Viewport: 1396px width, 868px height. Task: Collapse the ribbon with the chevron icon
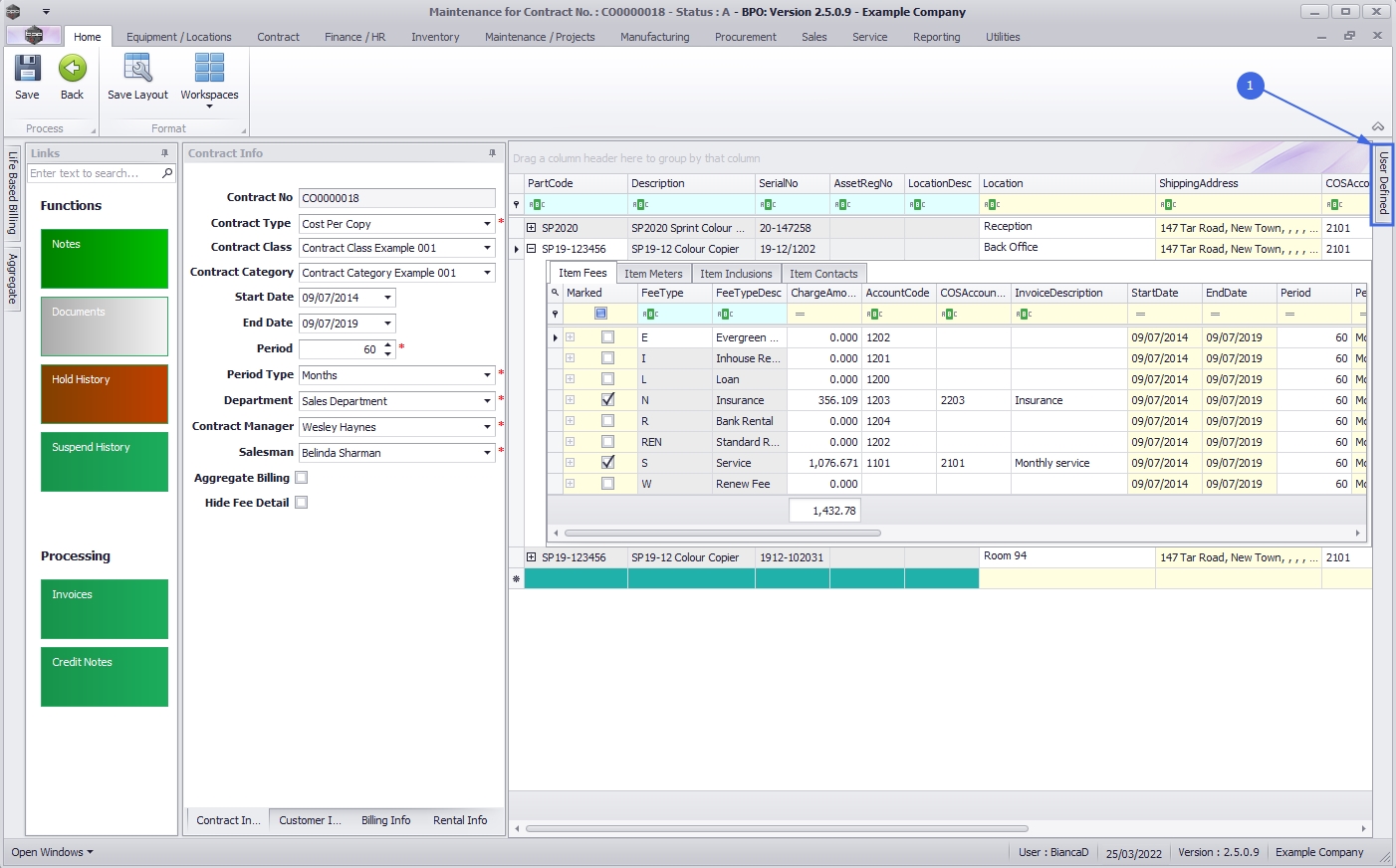click(1378, 126)
